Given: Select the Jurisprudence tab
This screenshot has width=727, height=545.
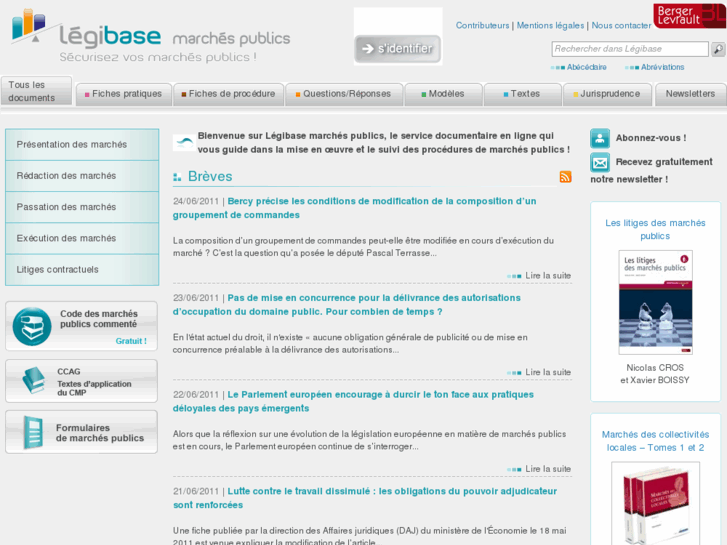Looking at the screenshot, I should (607, 94).
